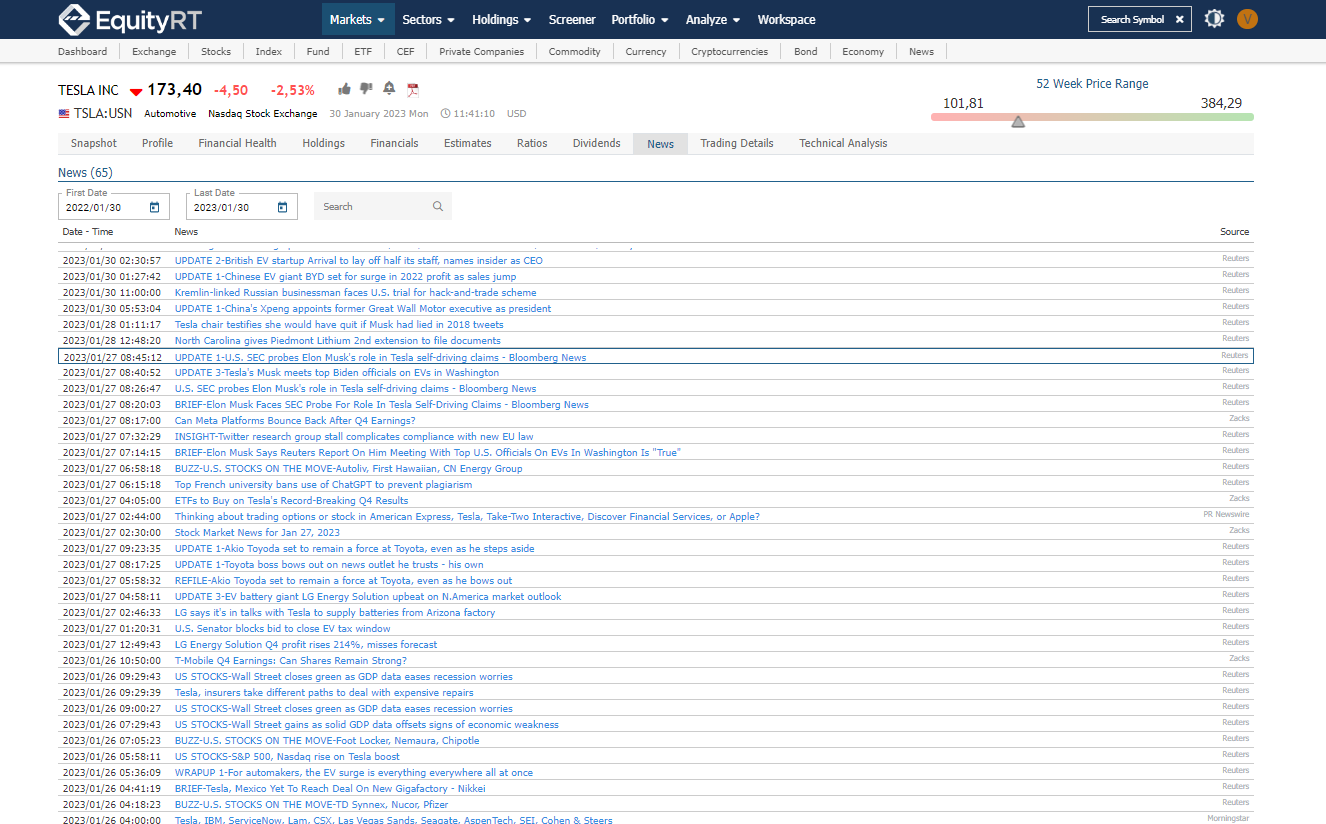Viewport: 1326px width, 824px height.
Task: Open the ChatGPT French university ban headline
Action: tap(323, 485)
